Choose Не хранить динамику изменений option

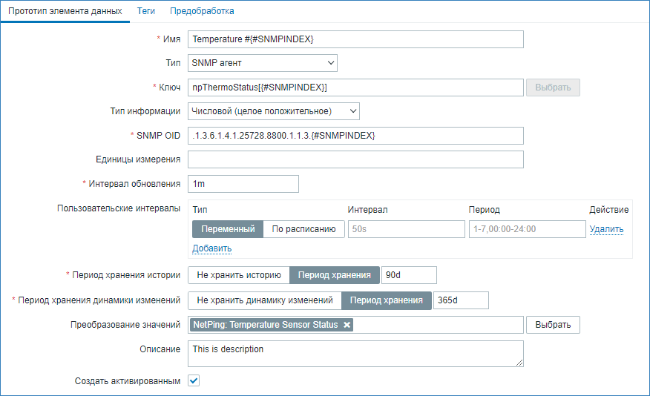coord(264,300)
